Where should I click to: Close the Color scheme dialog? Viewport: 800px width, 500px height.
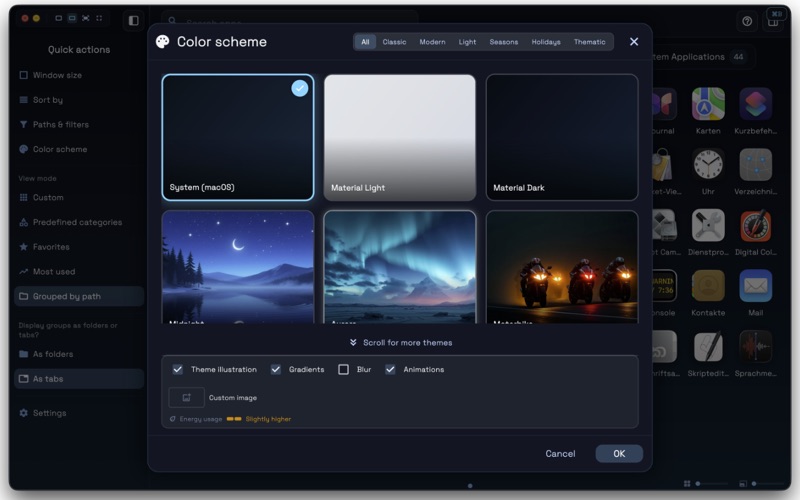634,42
